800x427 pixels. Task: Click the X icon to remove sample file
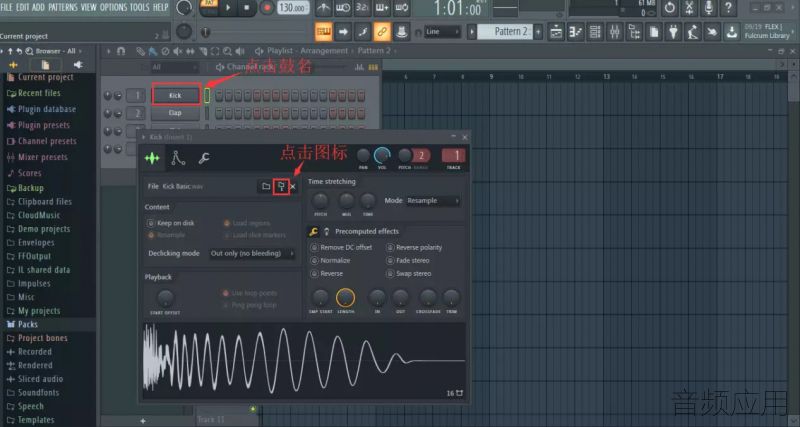292,187
